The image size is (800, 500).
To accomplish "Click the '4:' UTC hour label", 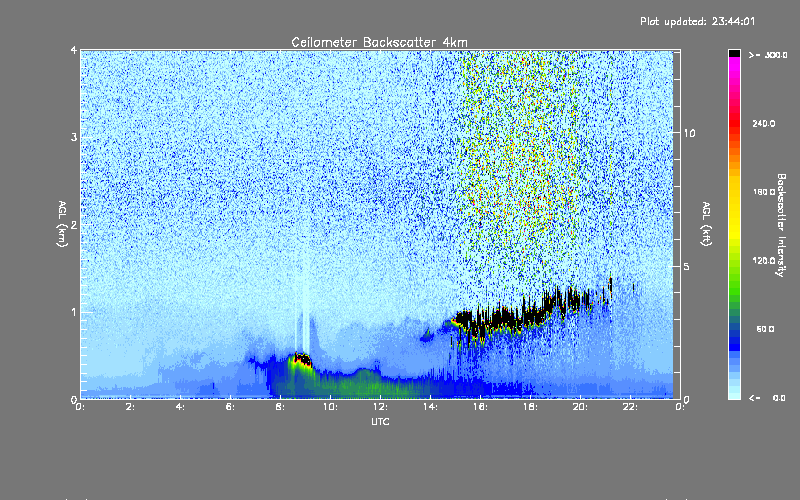I will 180,407.
